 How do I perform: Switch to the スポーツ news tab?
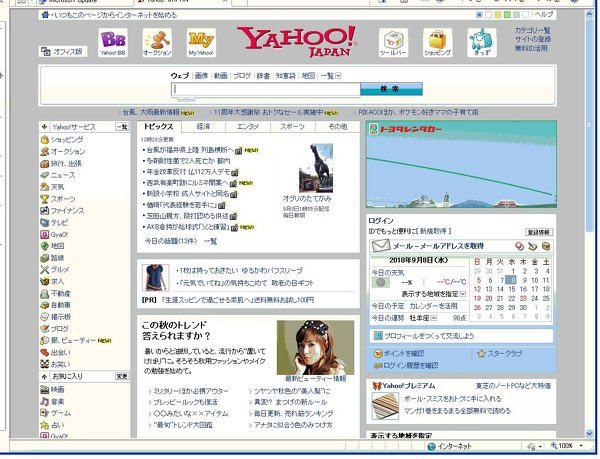tap(292, 127)
